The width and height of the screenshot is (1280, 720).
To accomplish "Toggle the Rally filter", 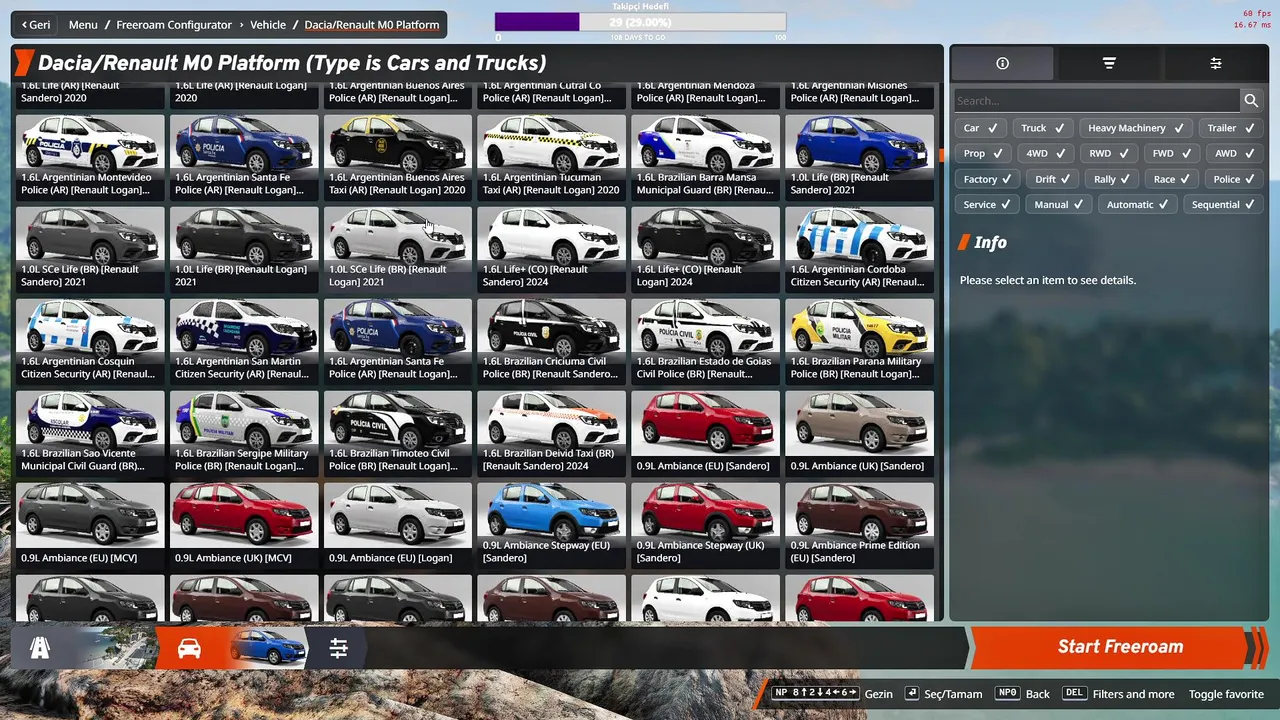I will (x=1114, y=179).
